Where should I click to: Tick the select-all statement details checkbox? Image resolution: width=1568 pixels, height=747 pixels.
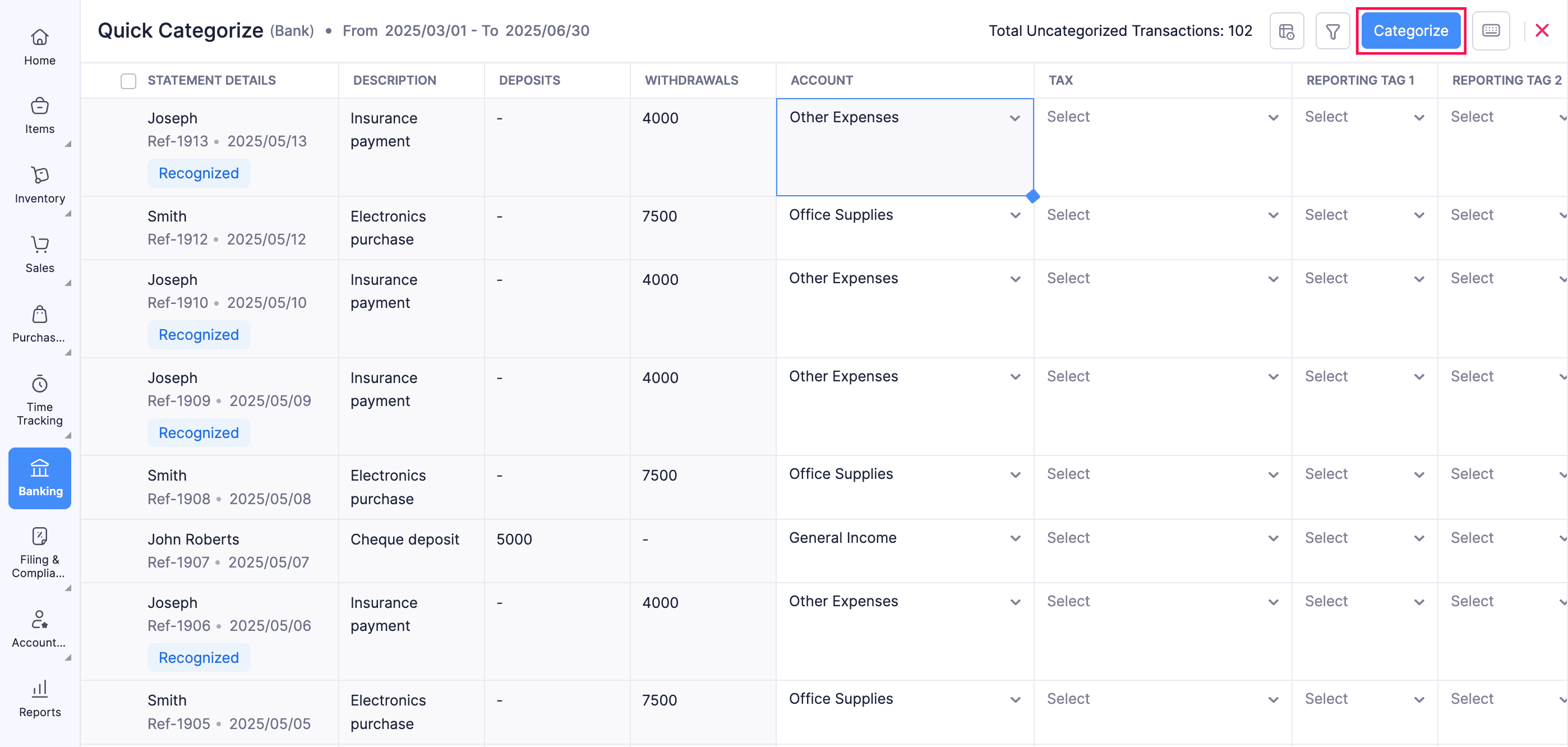point(128,81)
